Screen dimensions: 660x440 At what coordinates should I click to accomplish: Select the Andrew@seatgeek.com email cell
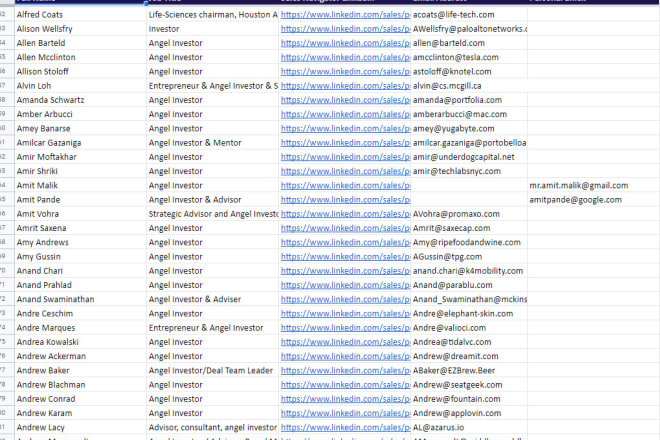click(469, 385)
